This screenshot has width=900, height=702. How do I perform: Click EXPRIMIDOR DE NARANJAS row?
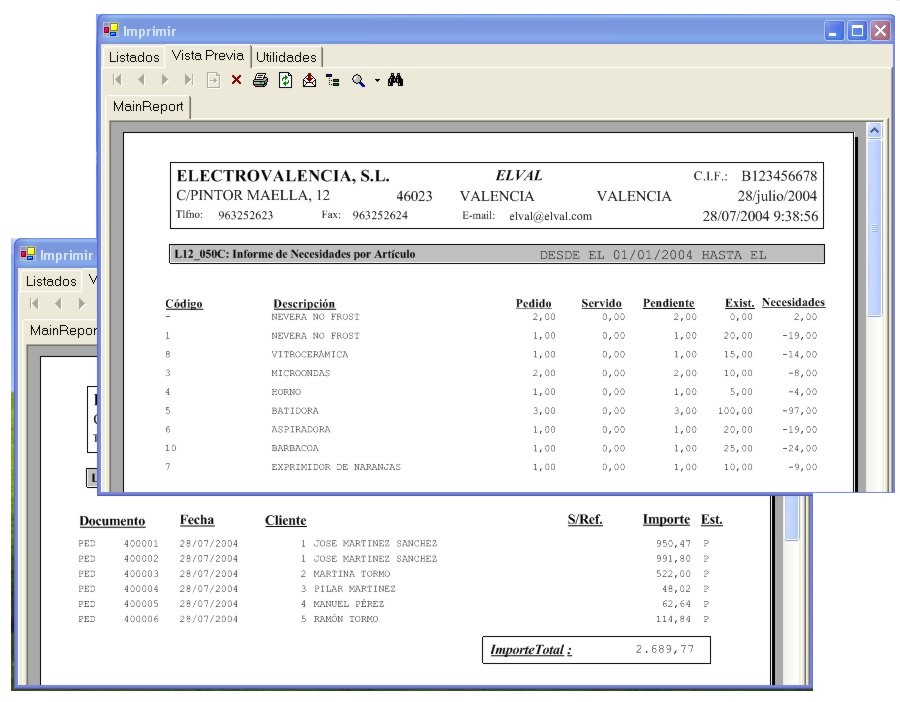pos(336,467)
